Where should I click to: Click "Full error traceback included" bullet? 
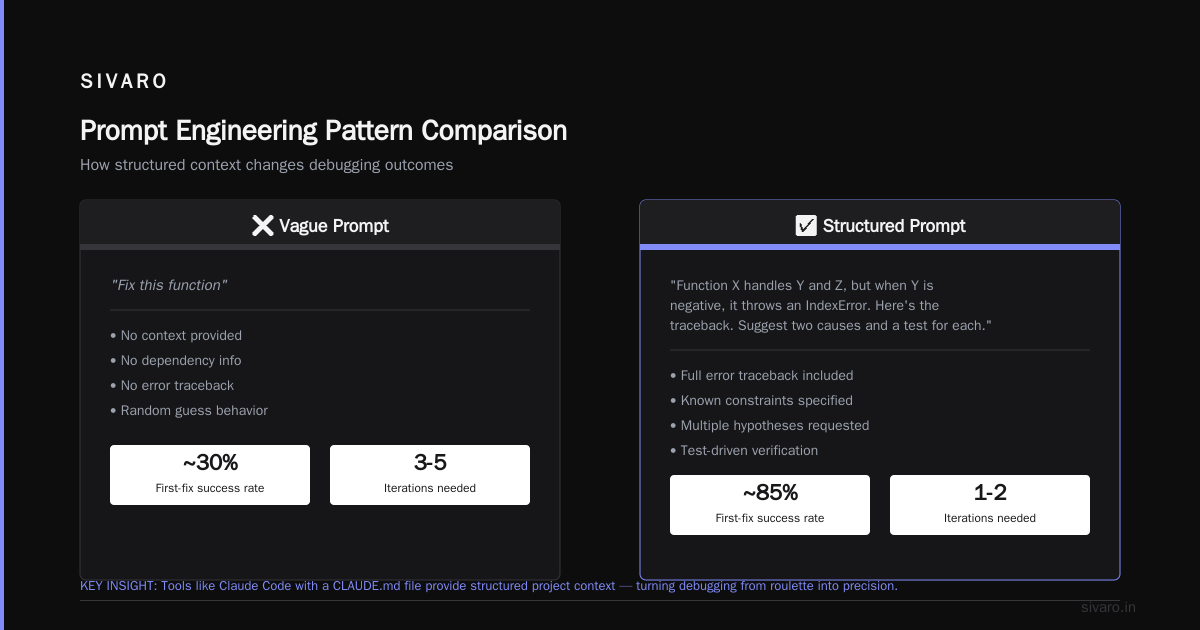click(762, 375)
